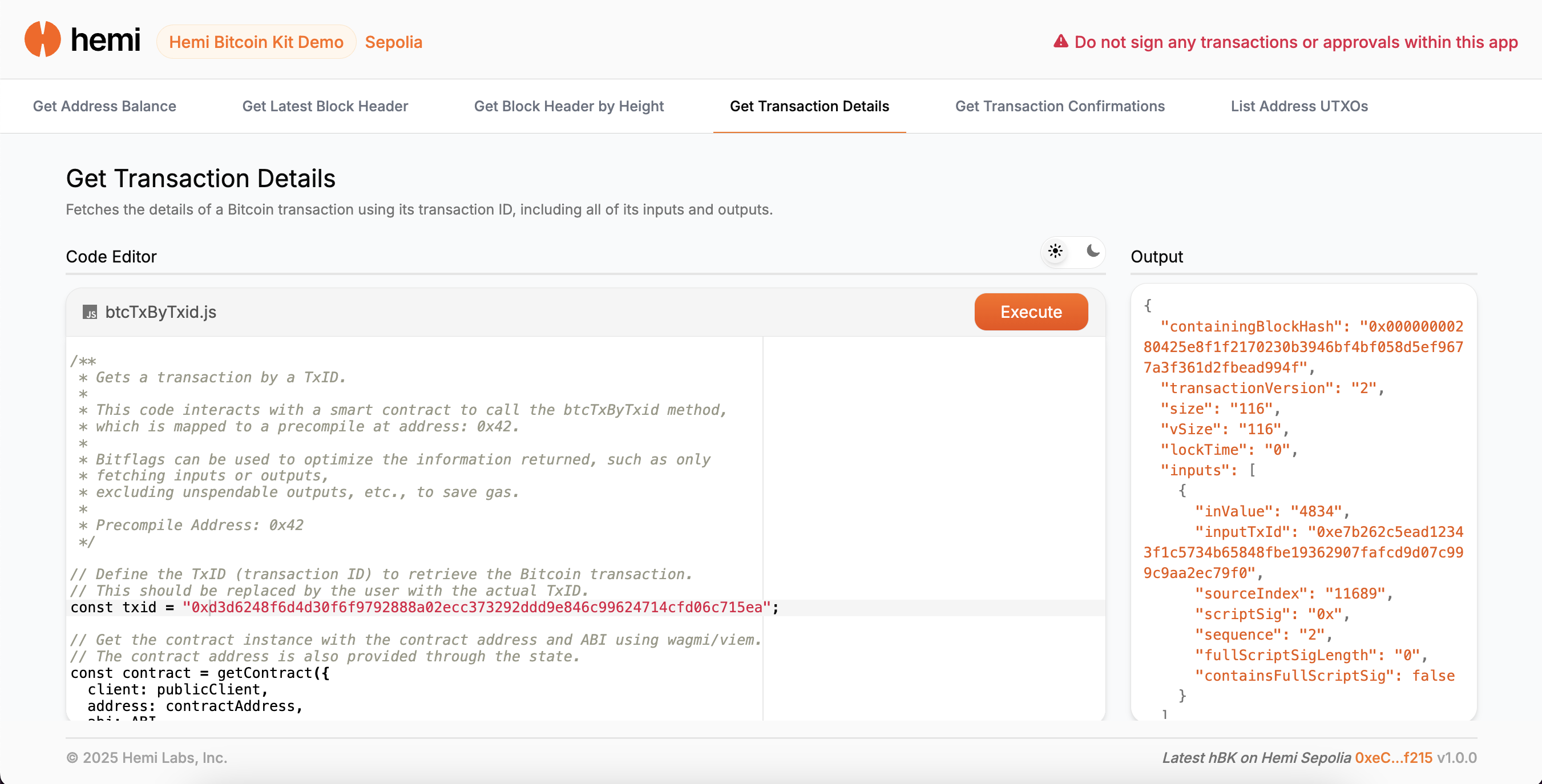The image size is (1542, 784).
Task: Click inside the txid string value
Action: point(476,608)
